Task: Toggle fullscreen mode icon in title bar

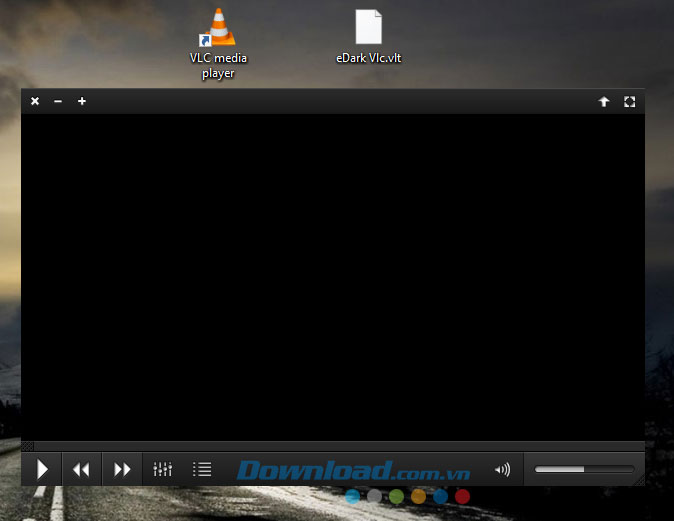Action: (629, 101)
